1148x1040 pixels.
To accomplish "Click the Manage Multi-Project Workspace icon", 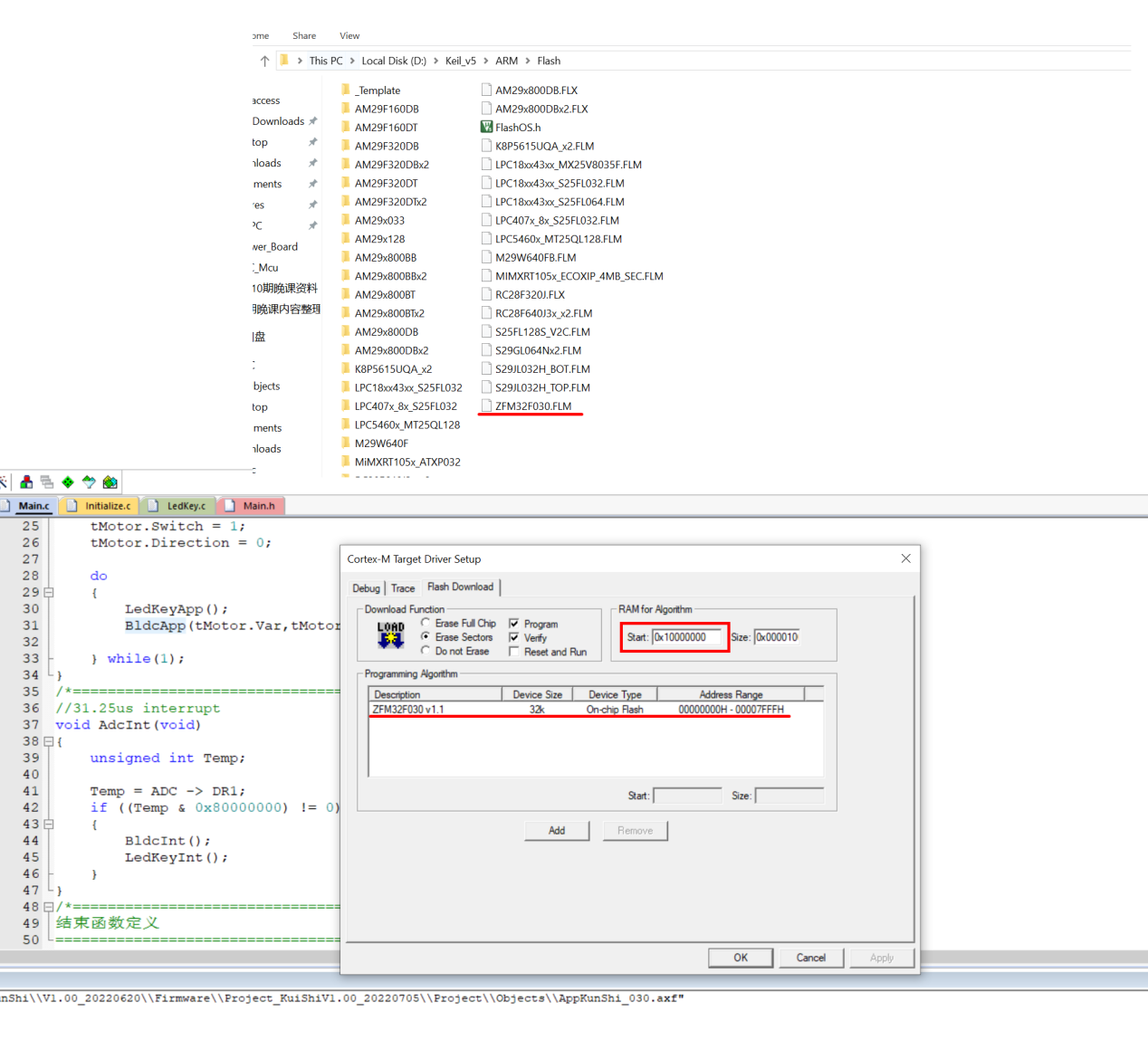I will point(47,482).
